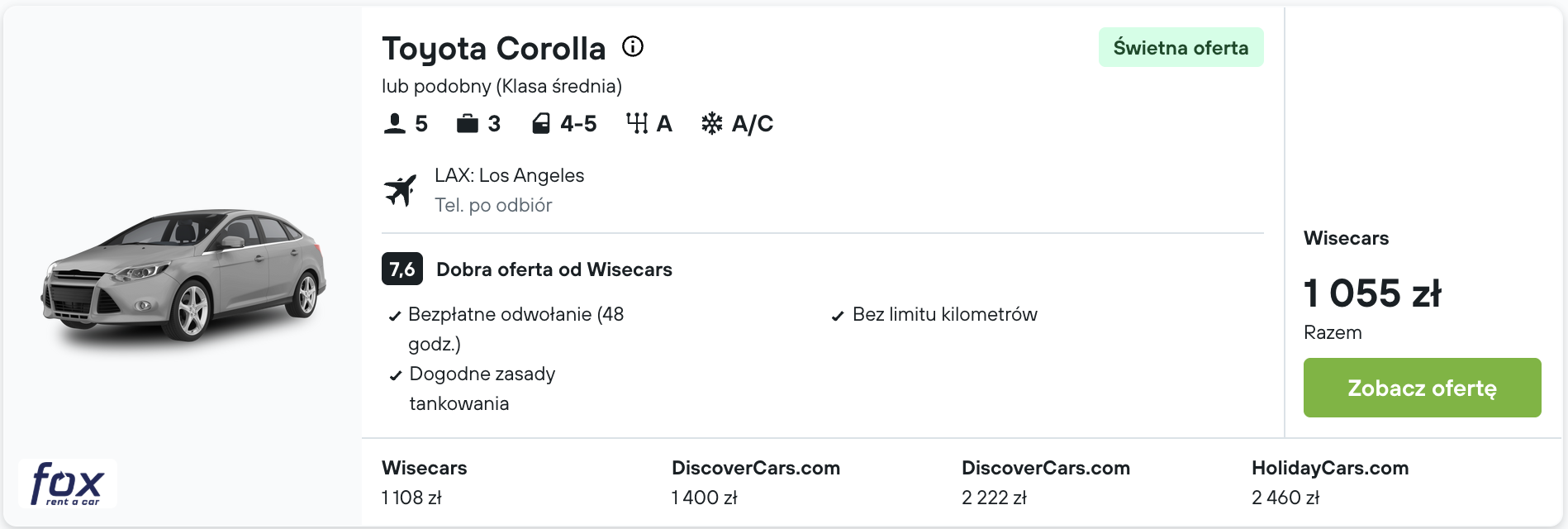The height and width of the screenshot is (529, 1568).
Task: Open the info icon beside Toyota Corolla
Action: [x=633, y=46]
